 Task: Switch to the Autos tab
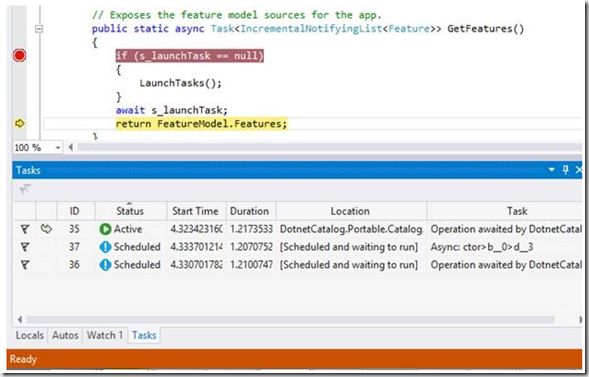coord(65,335)
